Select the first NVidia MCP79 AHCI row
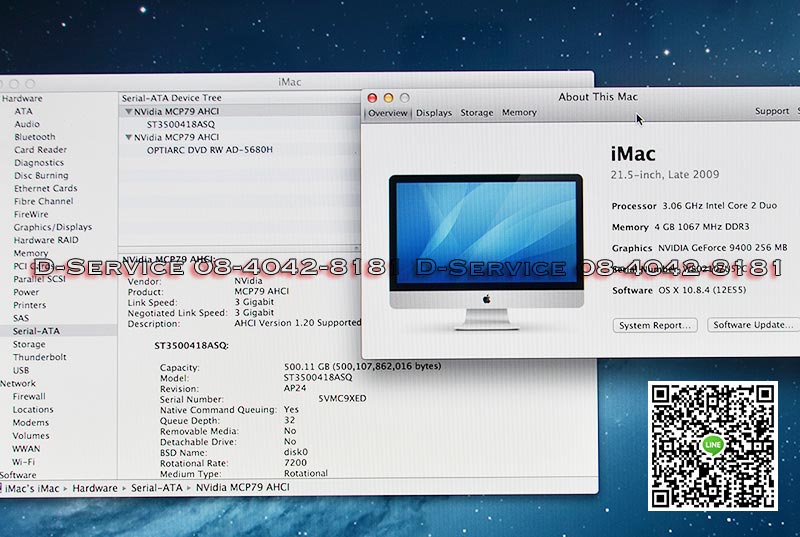This screenshot has height=537, width=800. click(239, 111)
